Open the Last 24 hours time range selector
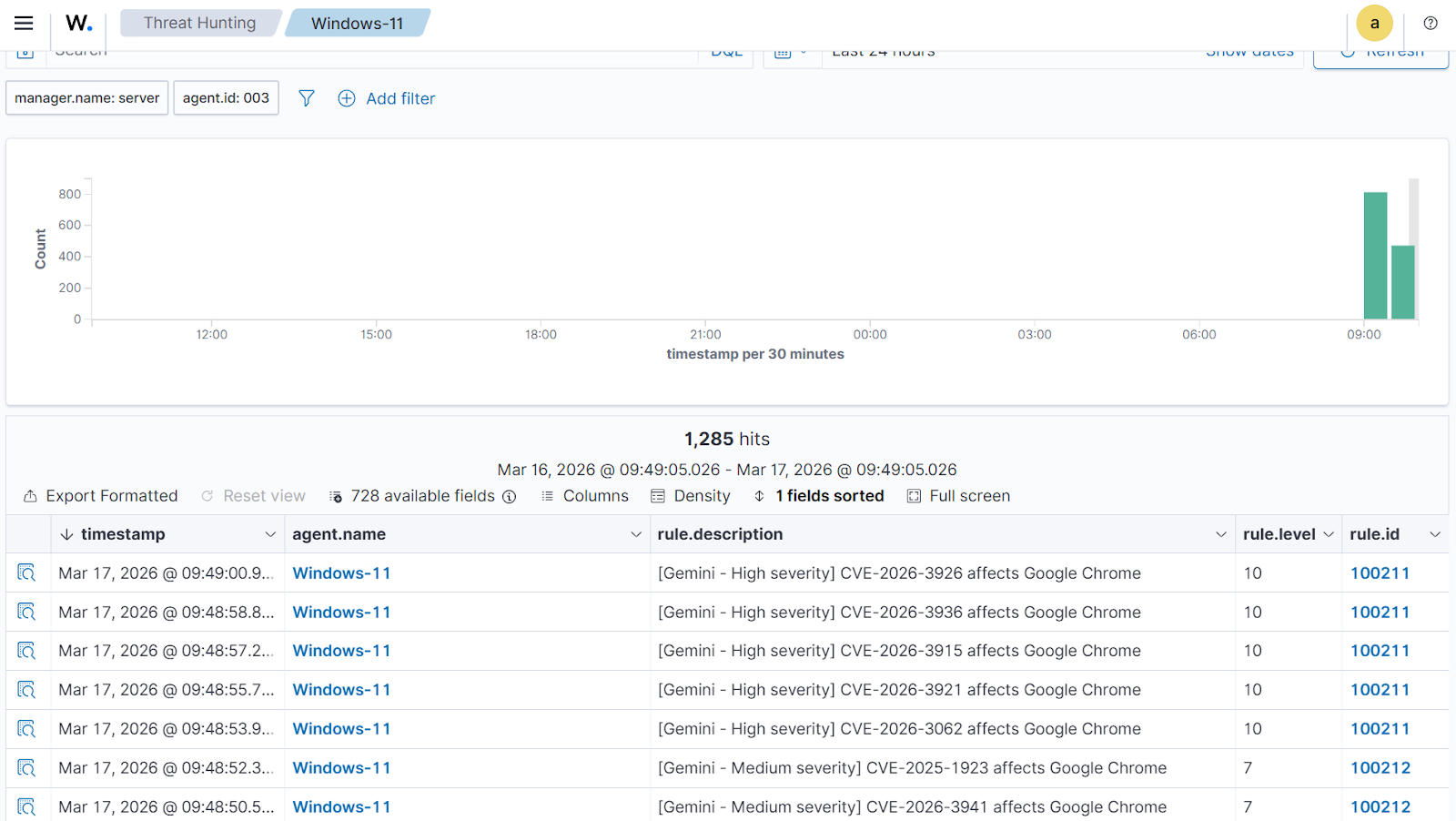Viewport: 1456px width, 821px height. point(883,51)
